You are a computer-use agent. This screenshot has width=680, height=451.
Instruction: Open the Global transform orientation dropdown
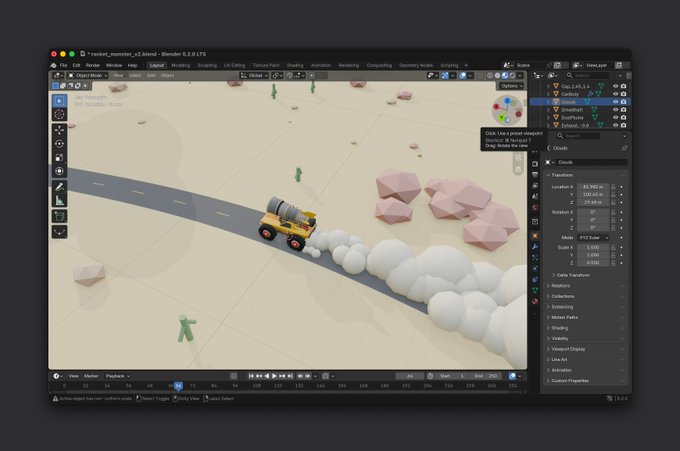point(254,75)
